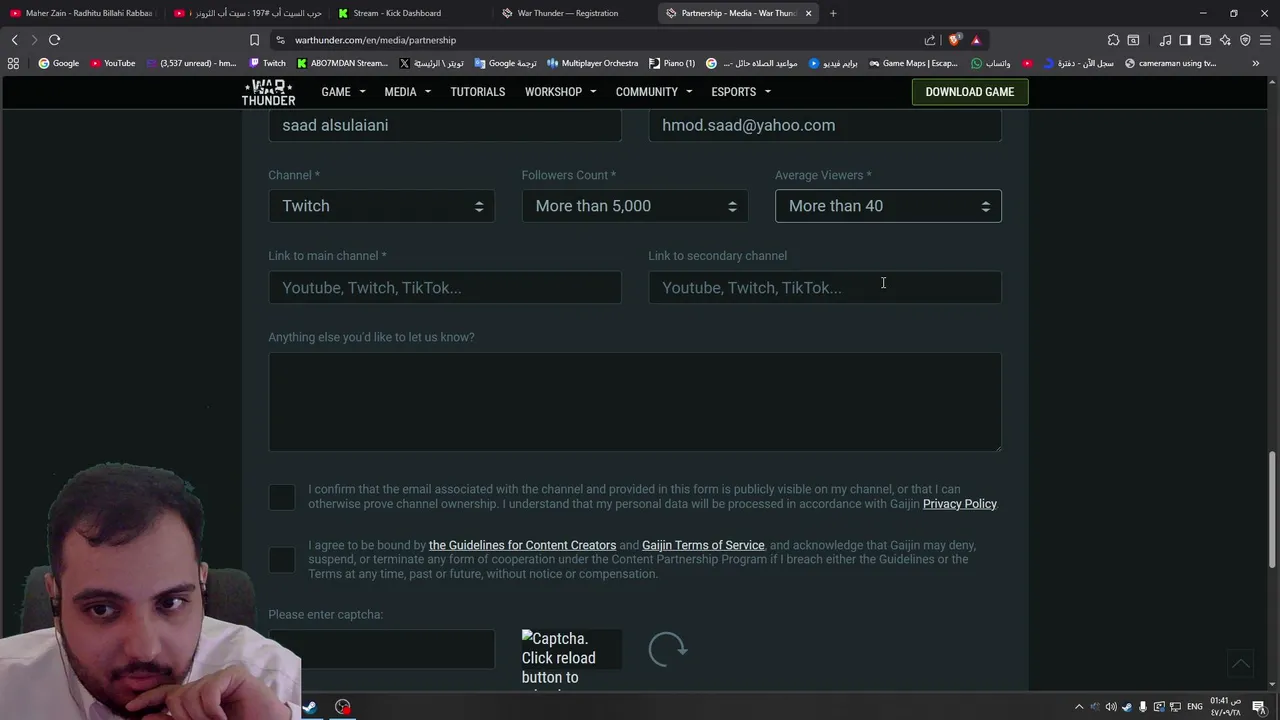Switch the ENG input language in taskbar
Image resolution: width=1280 pixels, height=720 pixels.
click(1194, 707)
